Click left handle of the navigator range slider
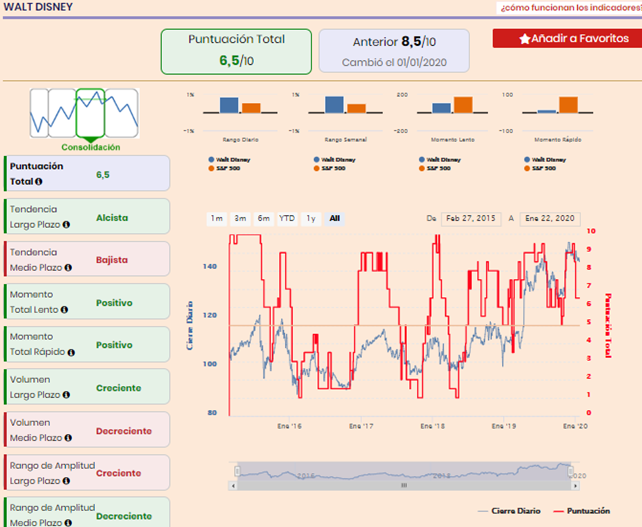The image size is (642, 527). (x=237, y=471)
